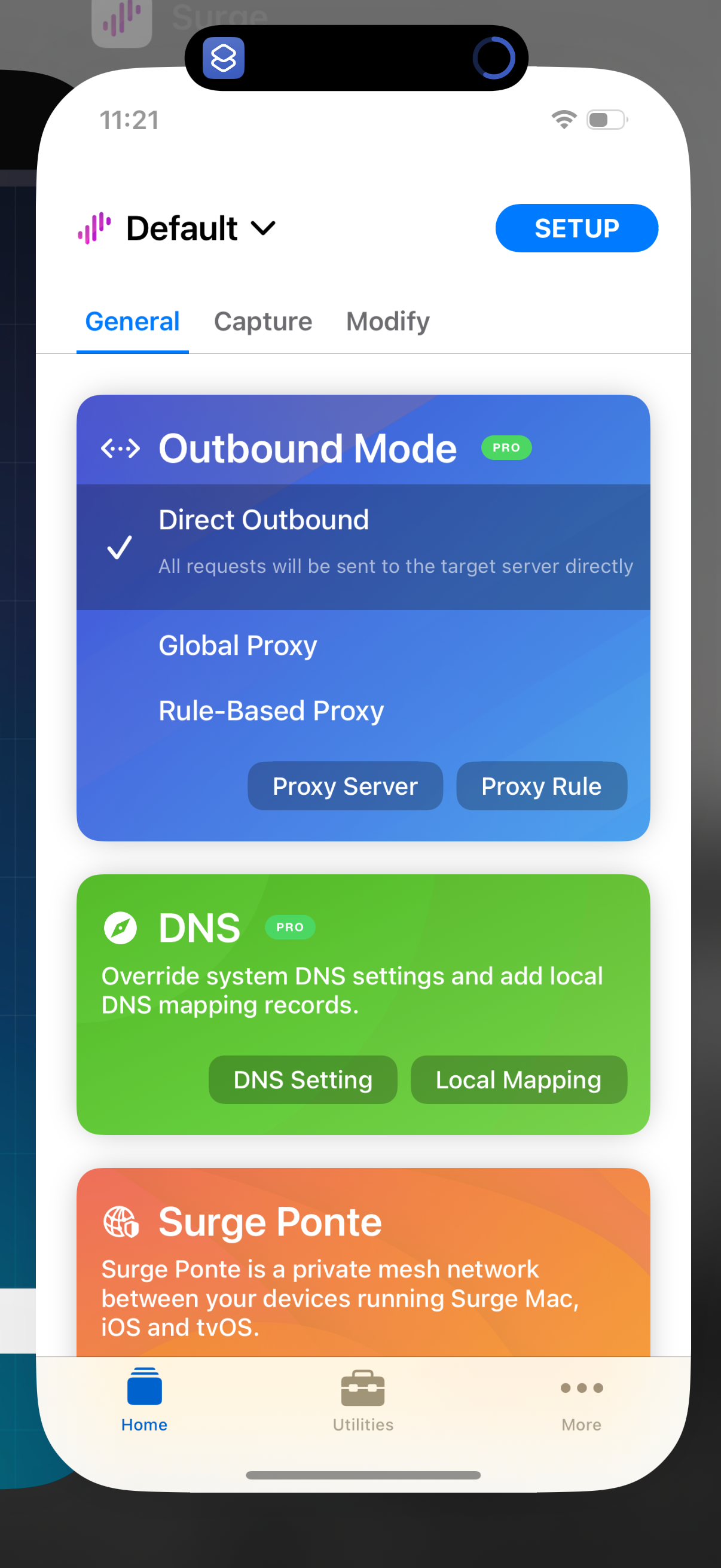Open the Utilities toolbox tab
This screenshot has height=1568, width=721.
363,1400
